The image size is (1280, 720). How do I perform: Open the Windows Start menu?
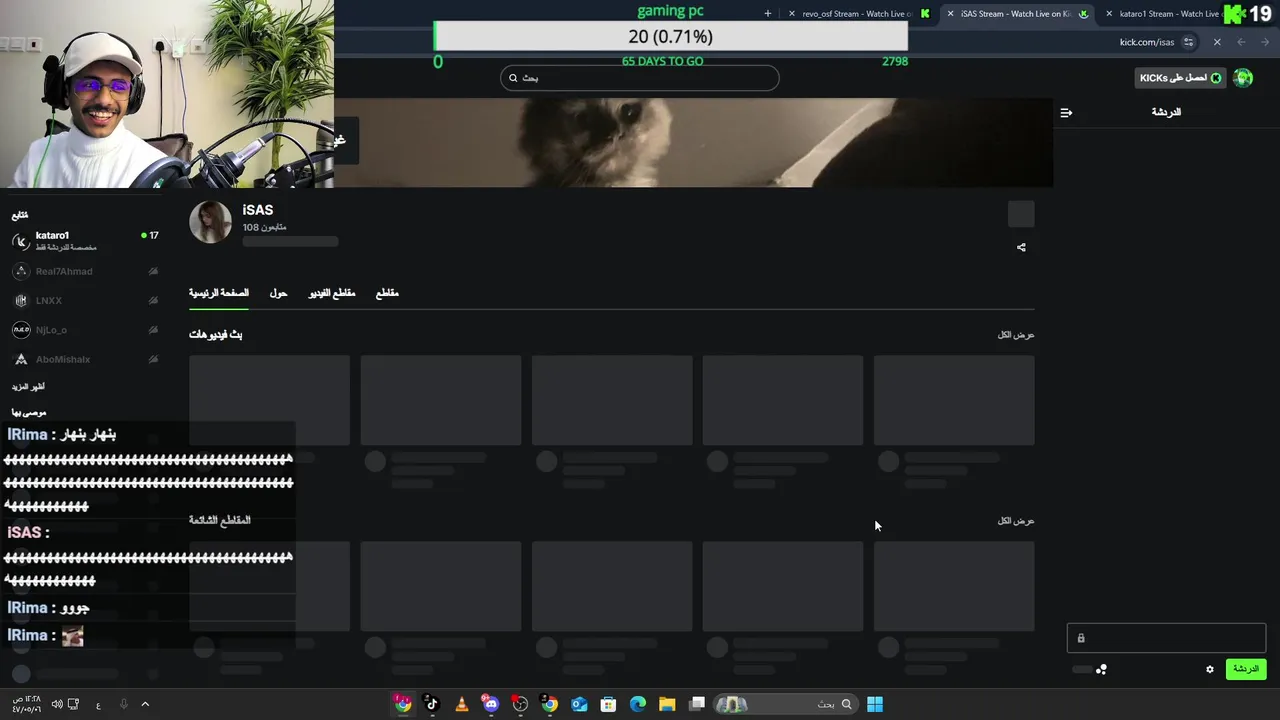[x=875, y=704]
